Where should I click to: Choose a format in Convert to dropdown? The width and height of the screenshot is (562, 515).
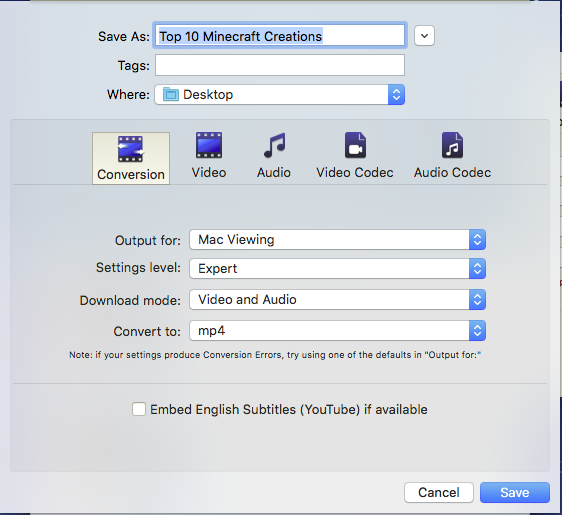point(338,330)
